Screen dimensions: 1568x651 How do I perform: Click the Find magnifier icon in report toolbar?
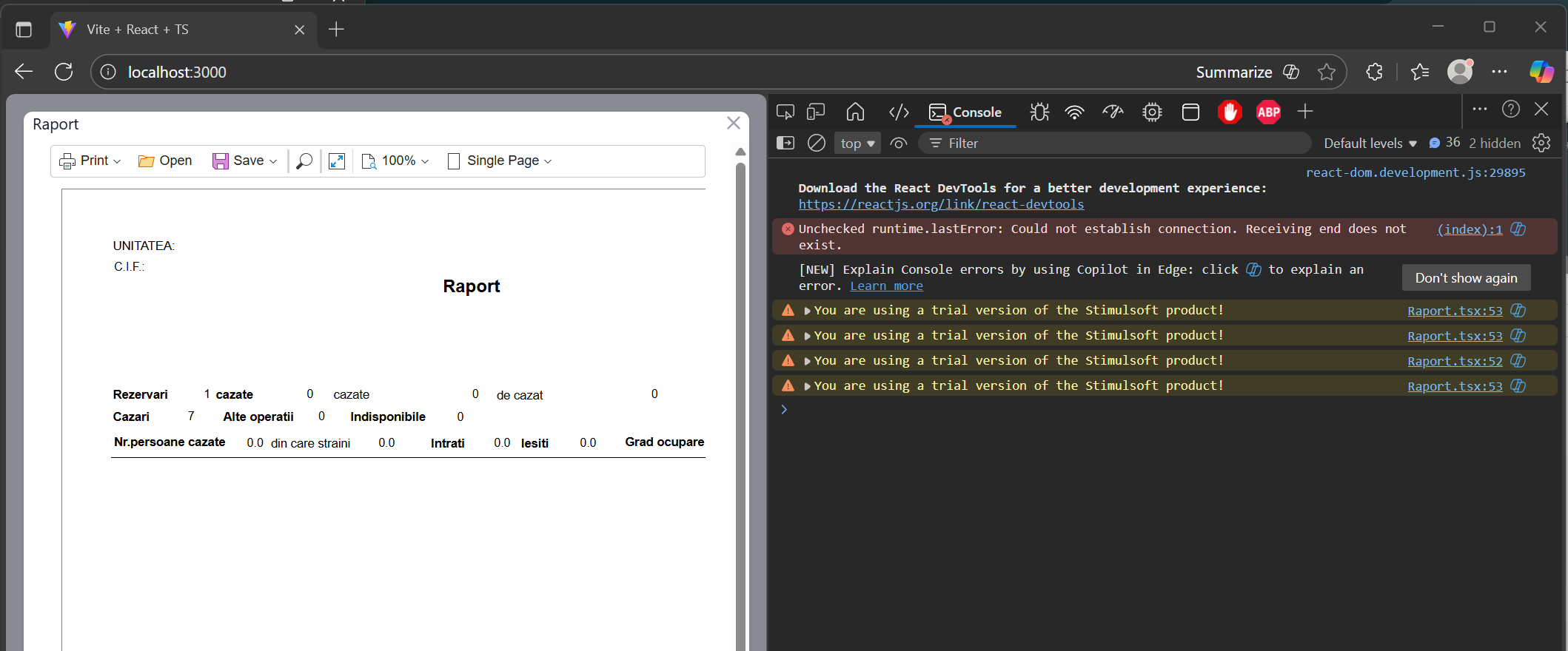coord(304,161)
